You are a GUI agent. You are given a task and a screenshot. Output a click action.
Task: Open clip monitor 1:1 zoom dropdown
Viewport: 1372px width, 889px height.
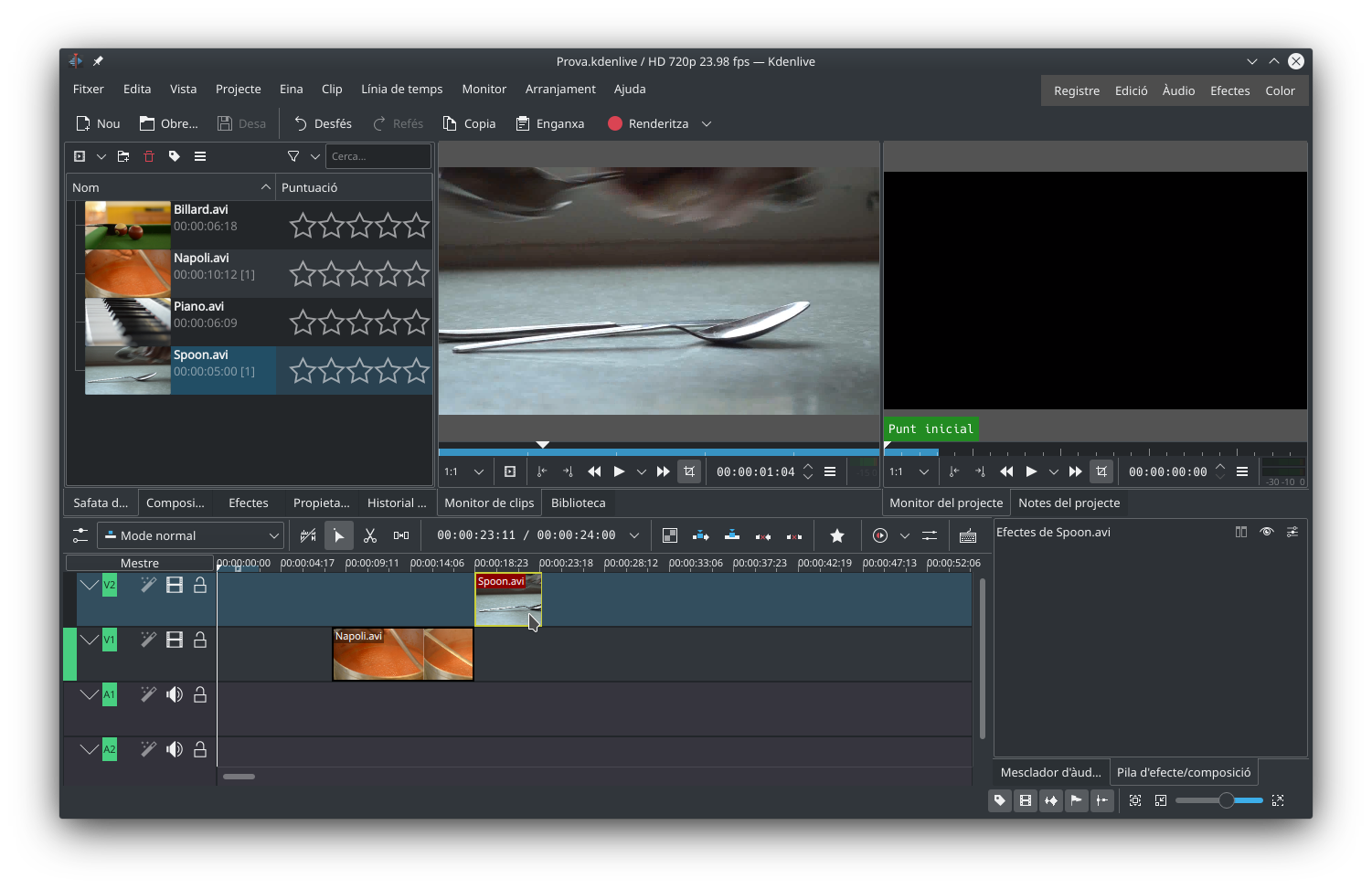pyautogui.click(x=464, y=471)
